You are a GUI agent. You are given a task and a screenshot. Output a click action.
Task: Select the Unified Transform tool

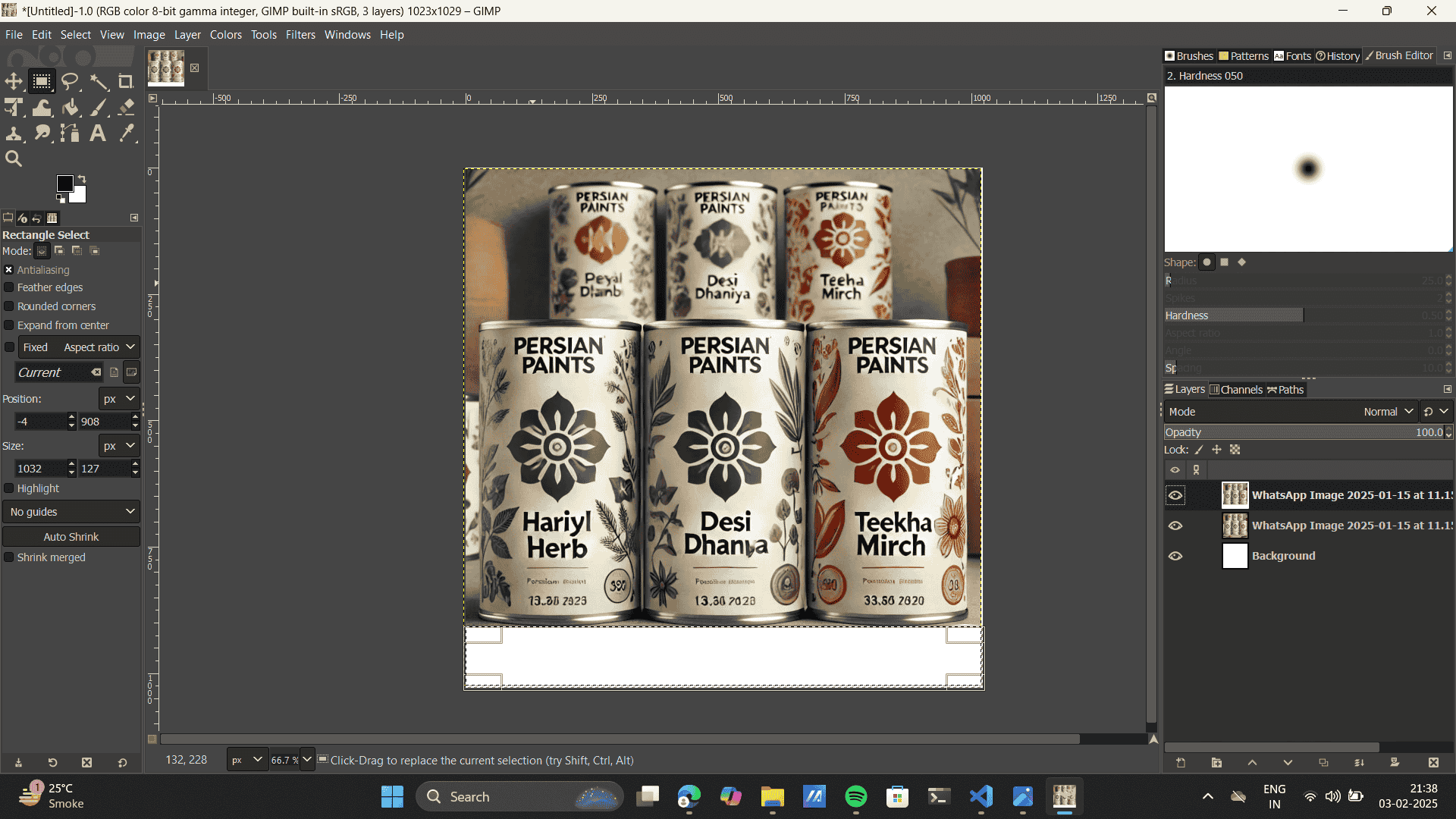(14, 108)
